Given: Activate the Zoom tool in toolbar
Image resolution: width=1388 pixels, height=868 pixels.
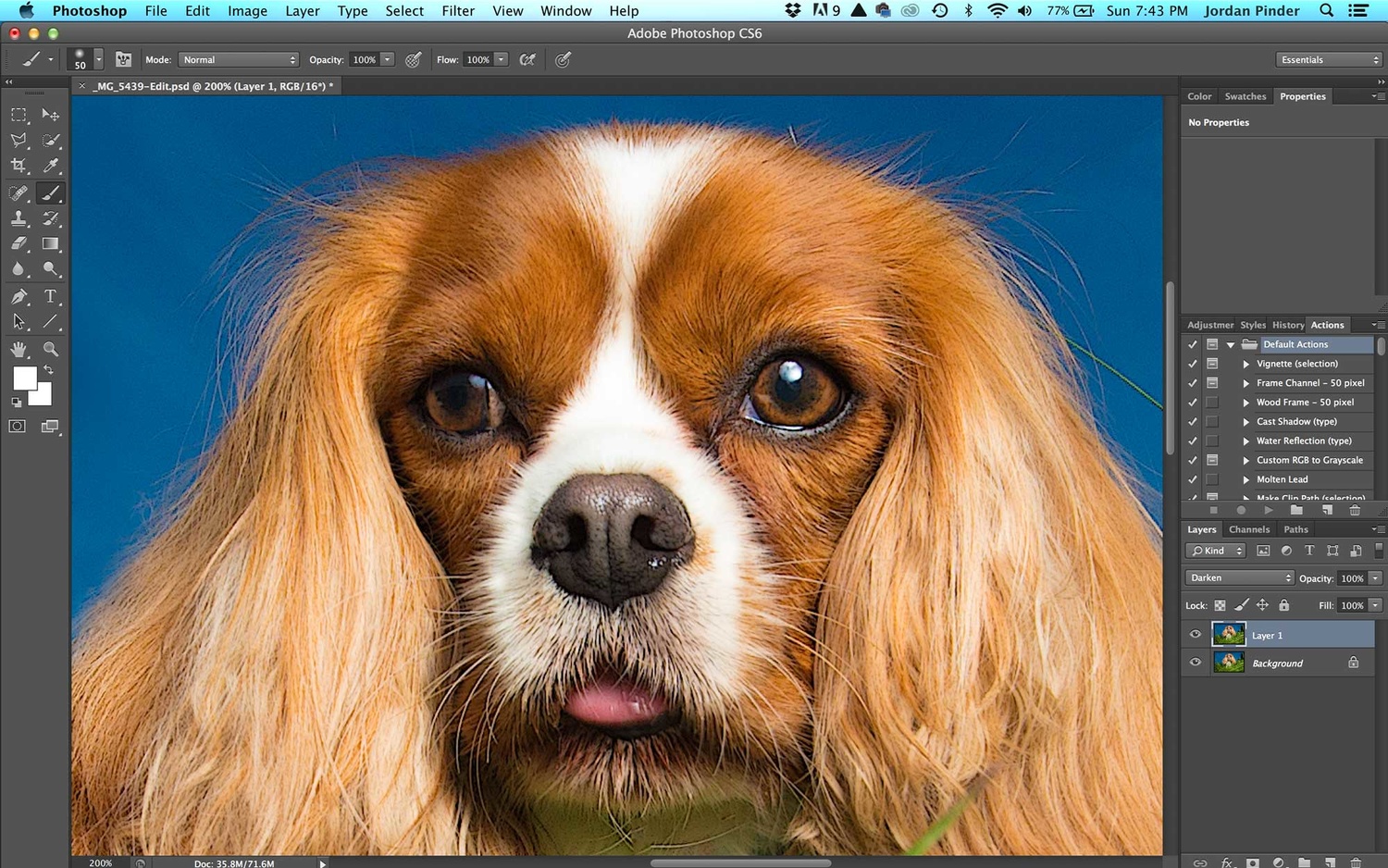Looking at the screenshot, I should coord(50,349).
